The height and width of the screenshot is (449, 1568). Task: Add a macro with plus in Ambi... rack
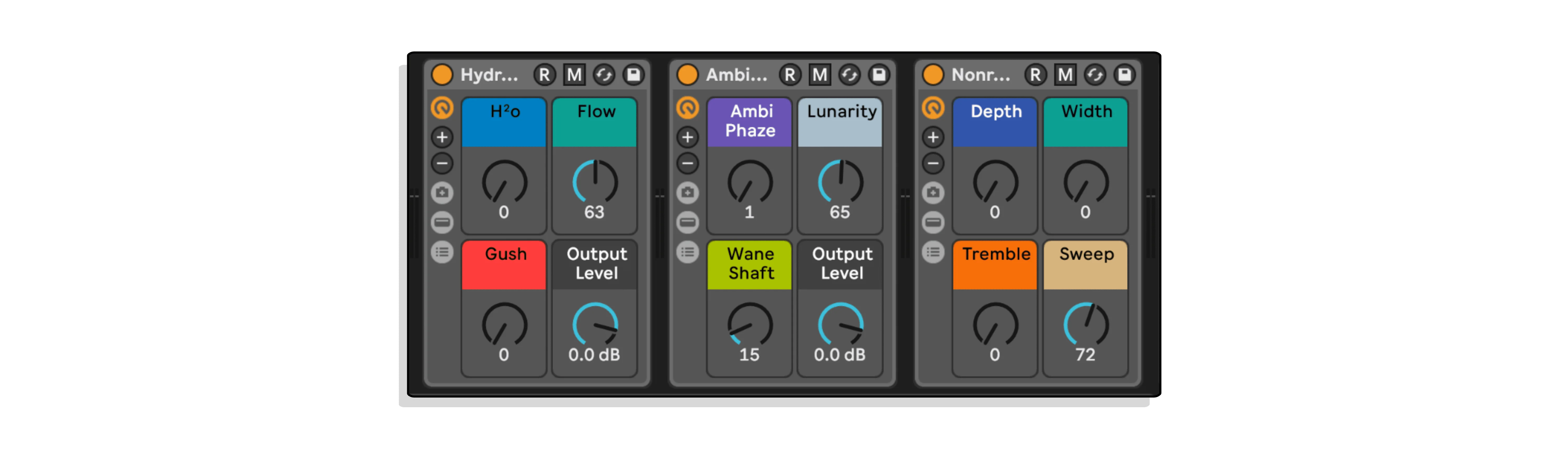(687, 137)
